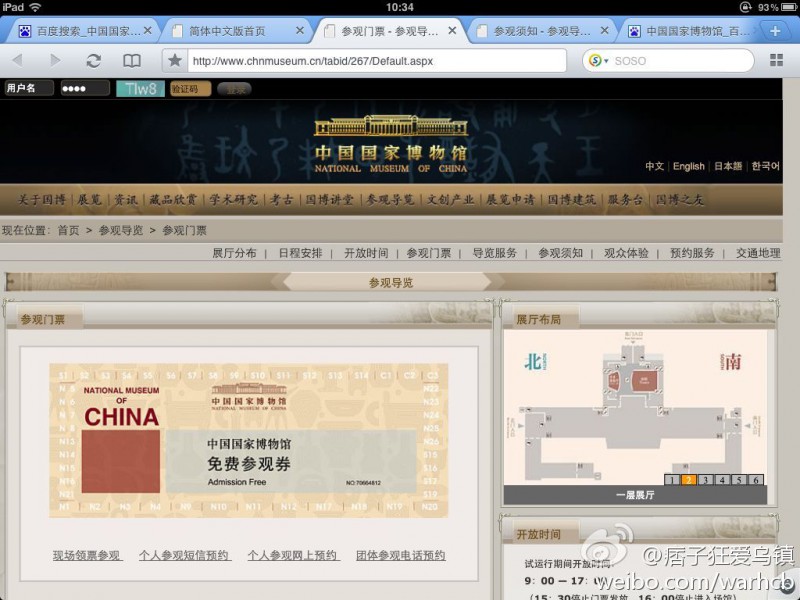Select floor 6 on hall map
Viewport: 800px width, 600px height.
click(756, 480)
